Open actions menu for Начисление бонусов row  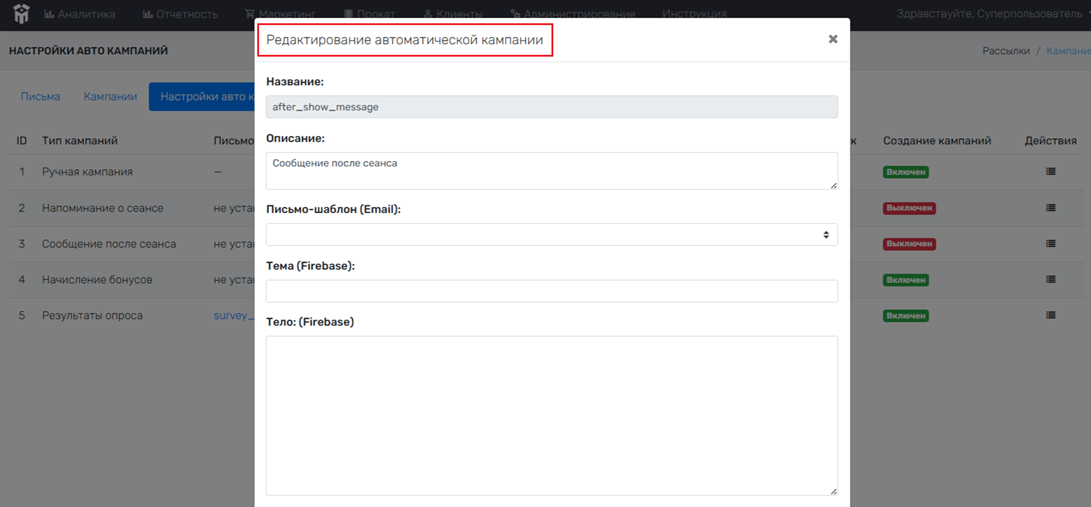(x=1050, y=280)
